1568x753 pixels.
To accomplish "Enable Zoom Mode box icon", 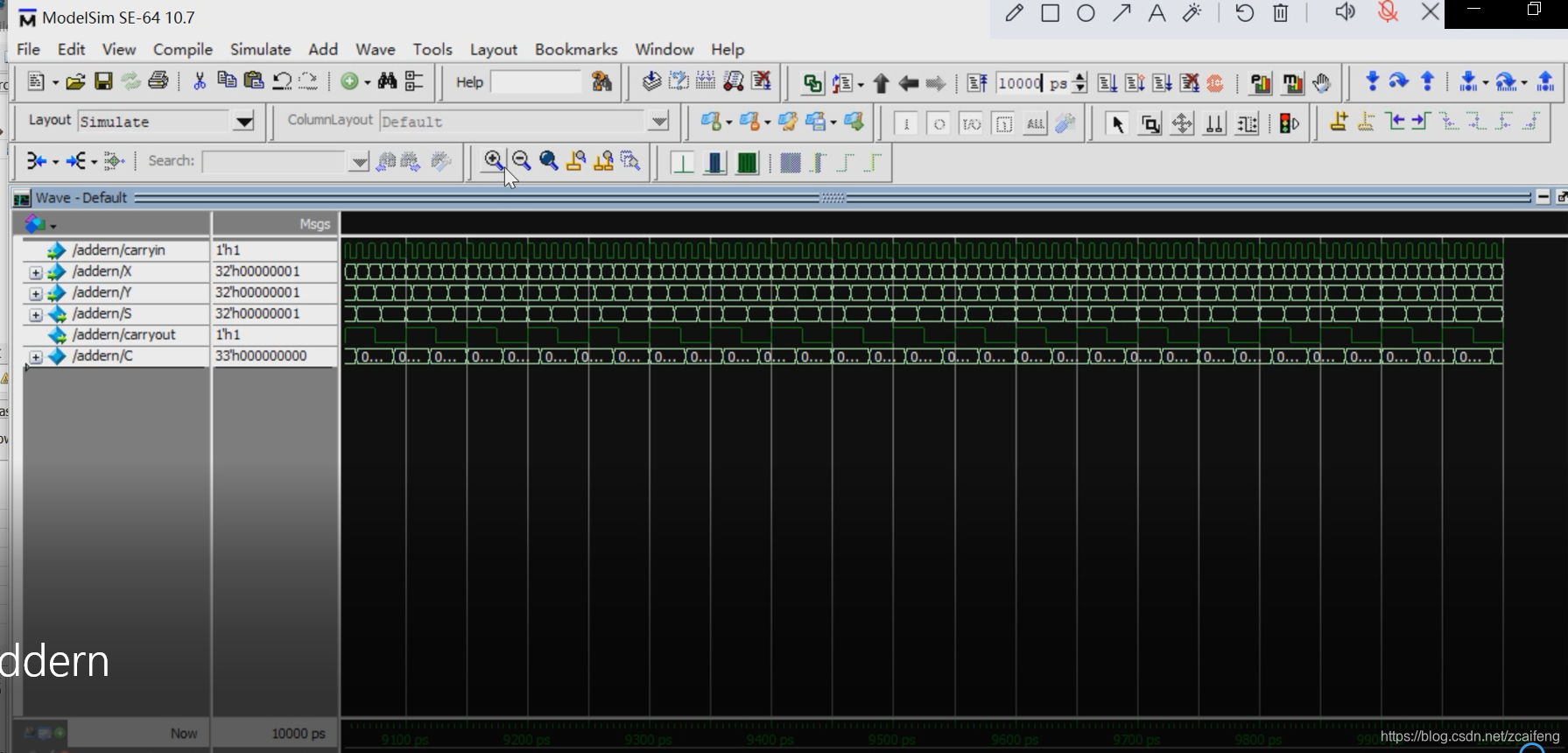I will 1150,123.
